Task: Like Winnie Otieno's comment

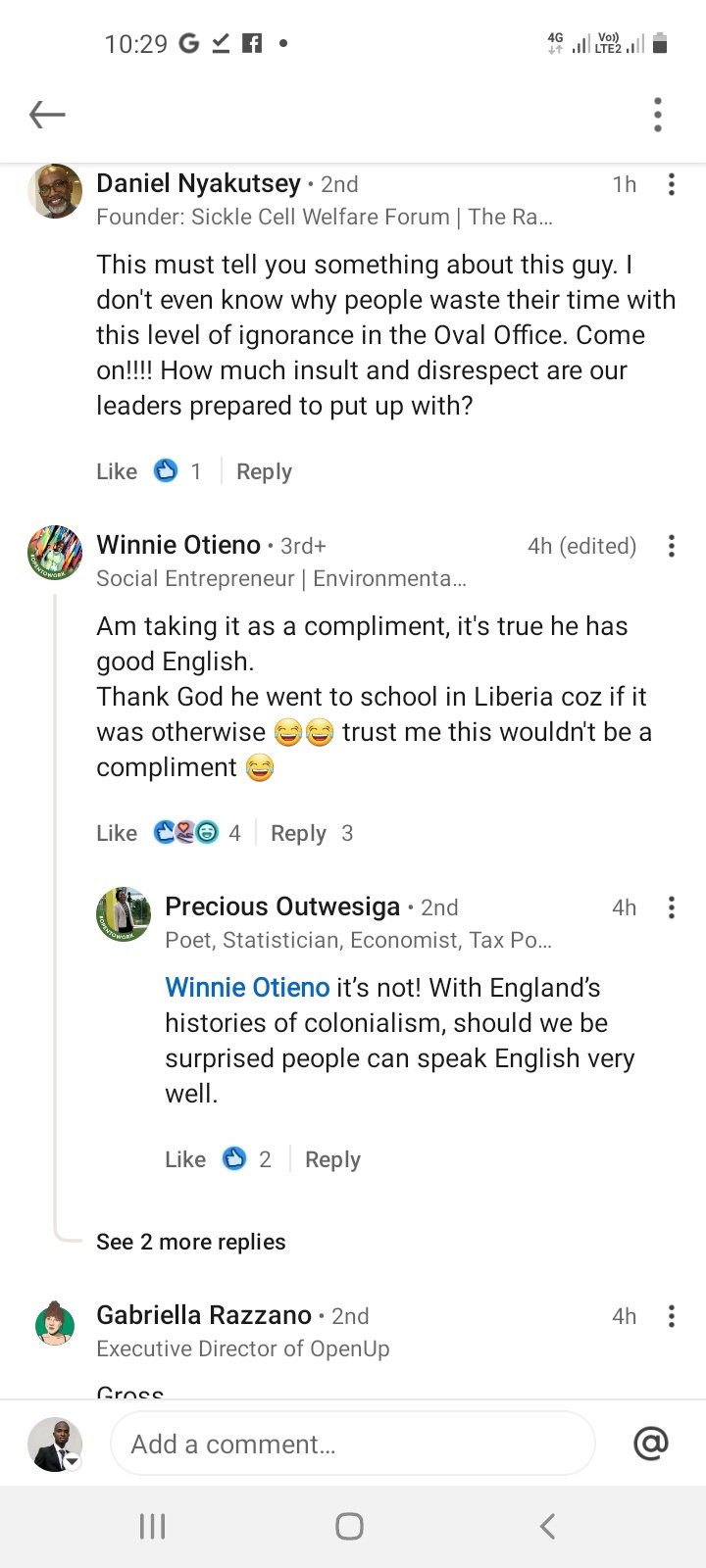Action: pos(117,833)
